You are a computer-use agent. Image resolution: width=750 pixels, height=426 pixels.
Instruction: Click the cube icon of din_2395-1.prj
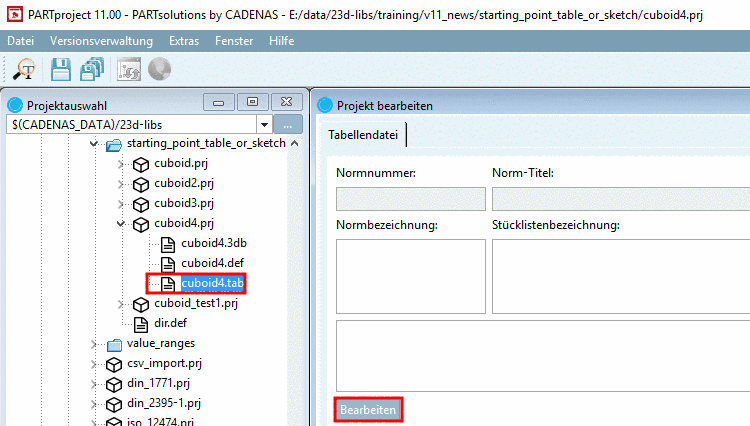click(x=114, y=405)
